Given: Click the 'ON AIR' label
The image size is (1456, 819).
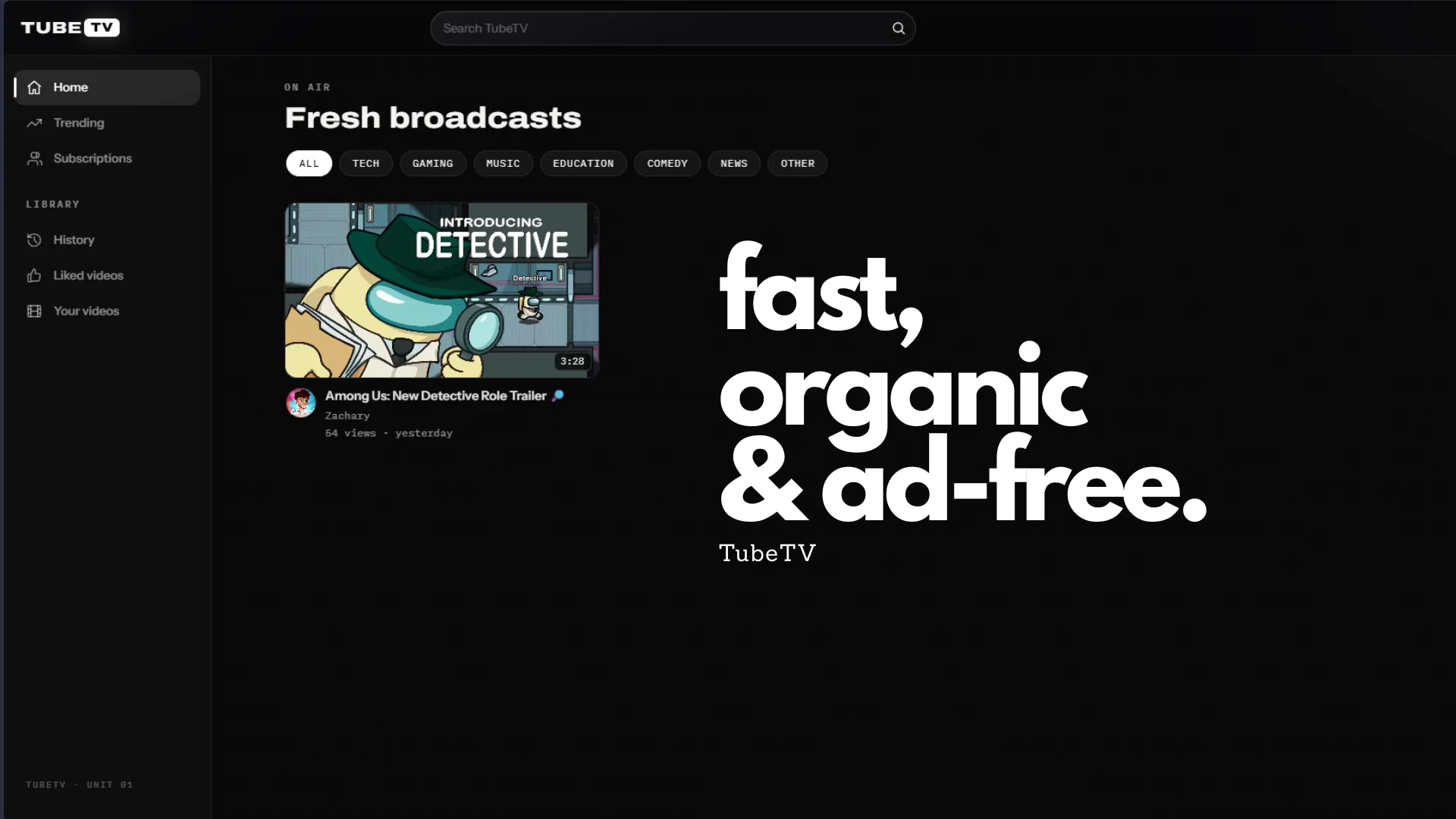Looking at the screenshot, I should tap(307, 87).
